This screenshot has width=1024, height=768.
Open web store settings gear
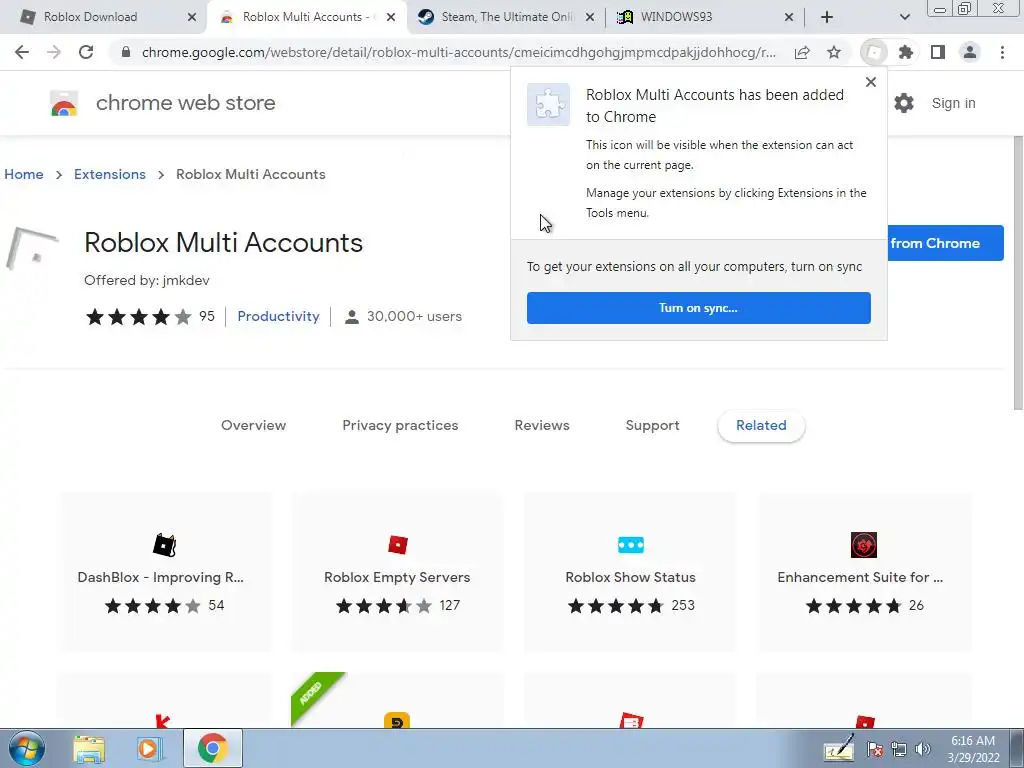point(904,103)
